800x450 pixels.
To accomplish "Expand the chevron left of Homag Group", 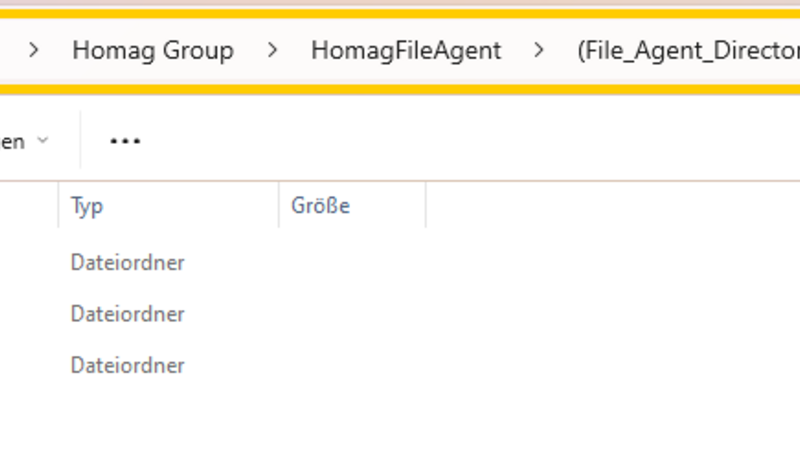I will (34, 50).
